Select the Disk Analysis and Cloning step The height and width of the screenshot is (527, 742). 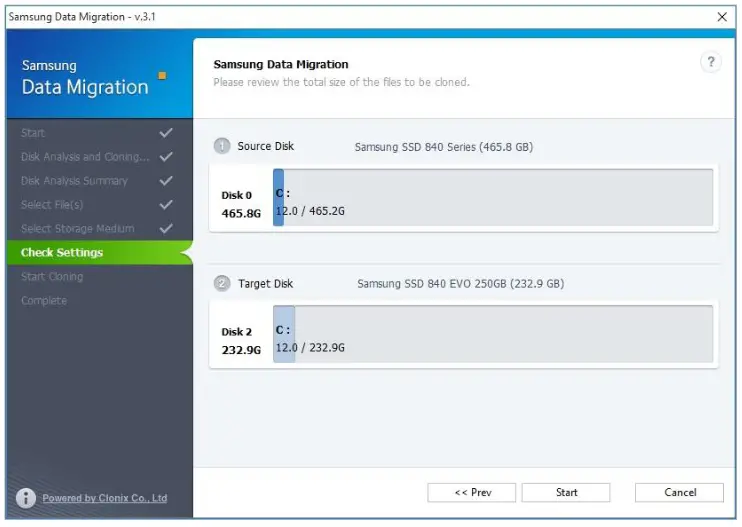point(99,157)
